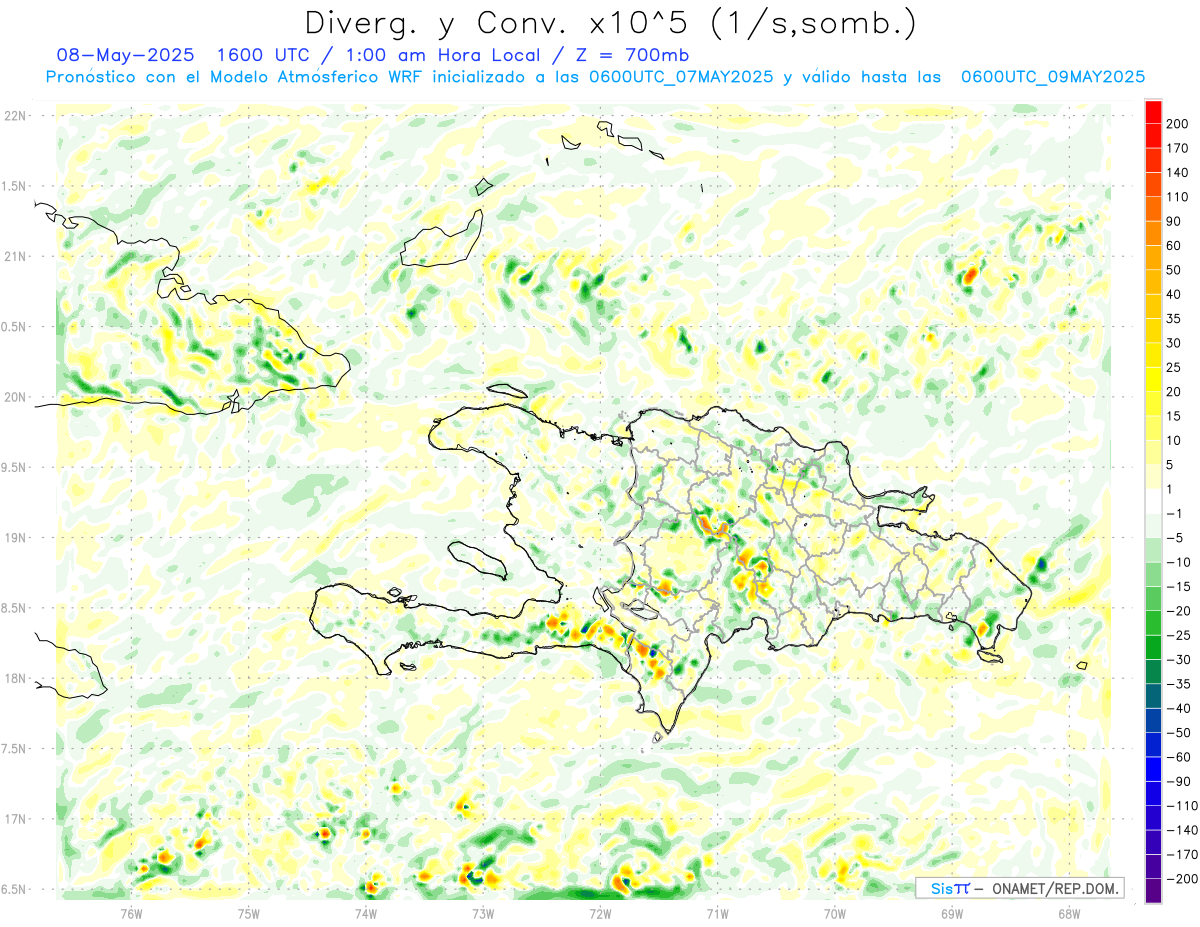
Task: Select the '6.5N' latitude label
Action: (x=15, y=889)
